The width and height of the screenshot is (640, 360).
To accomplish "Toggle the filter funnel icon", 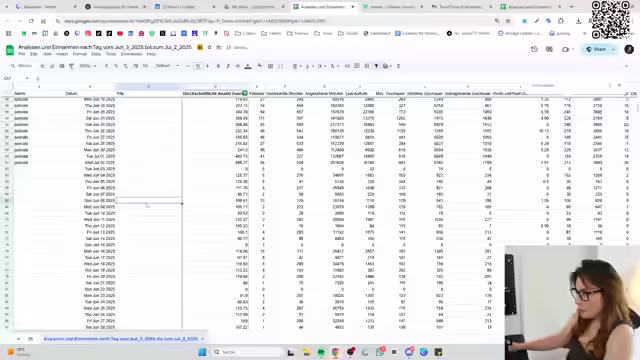I will [x=376, y=66].
